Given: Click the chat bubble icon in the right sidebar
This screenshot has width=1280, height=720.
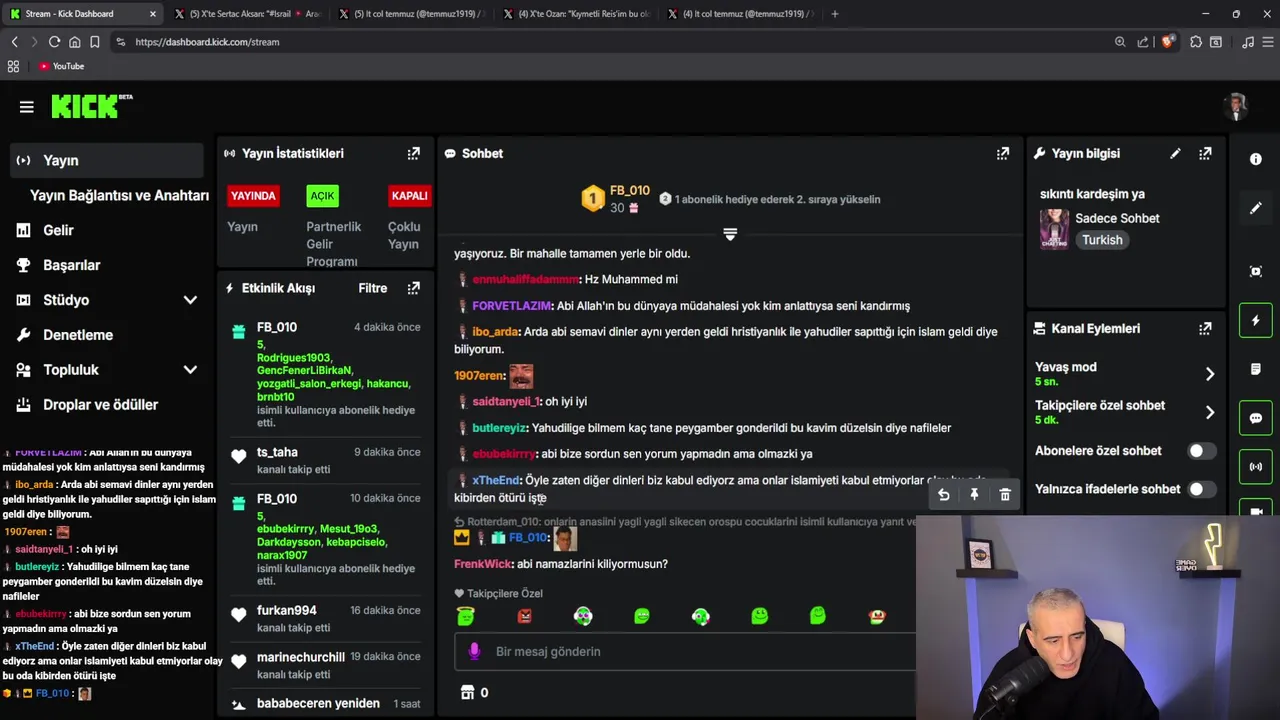Looking at the screenshot, I should 1256,418.
